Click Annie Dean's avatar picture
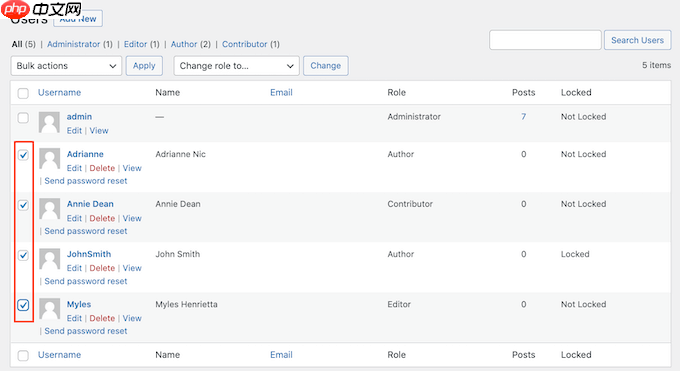The width and height of the screenshot is (680, 371). (x=49, y=209)
